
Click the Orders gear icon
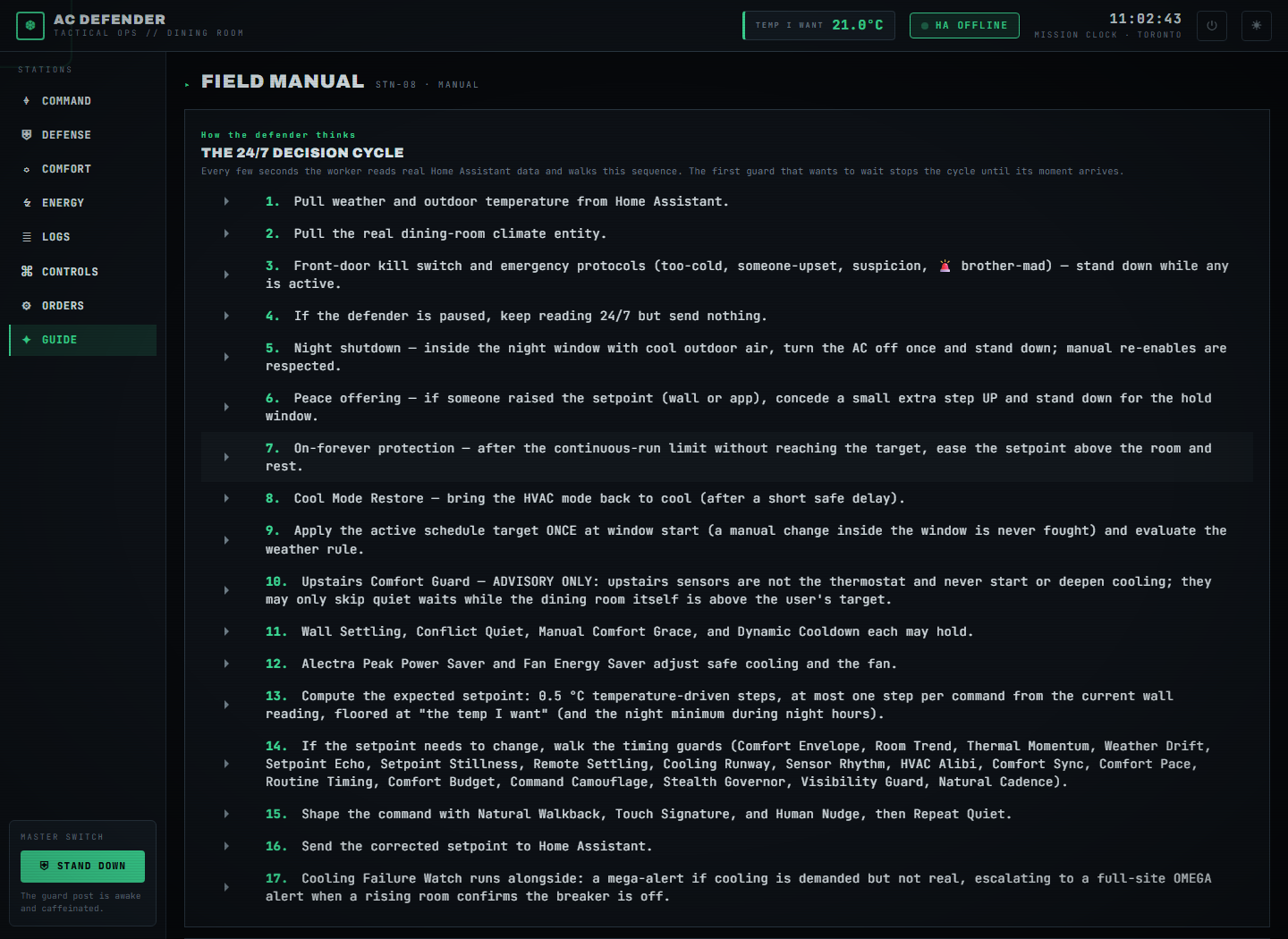27,306
